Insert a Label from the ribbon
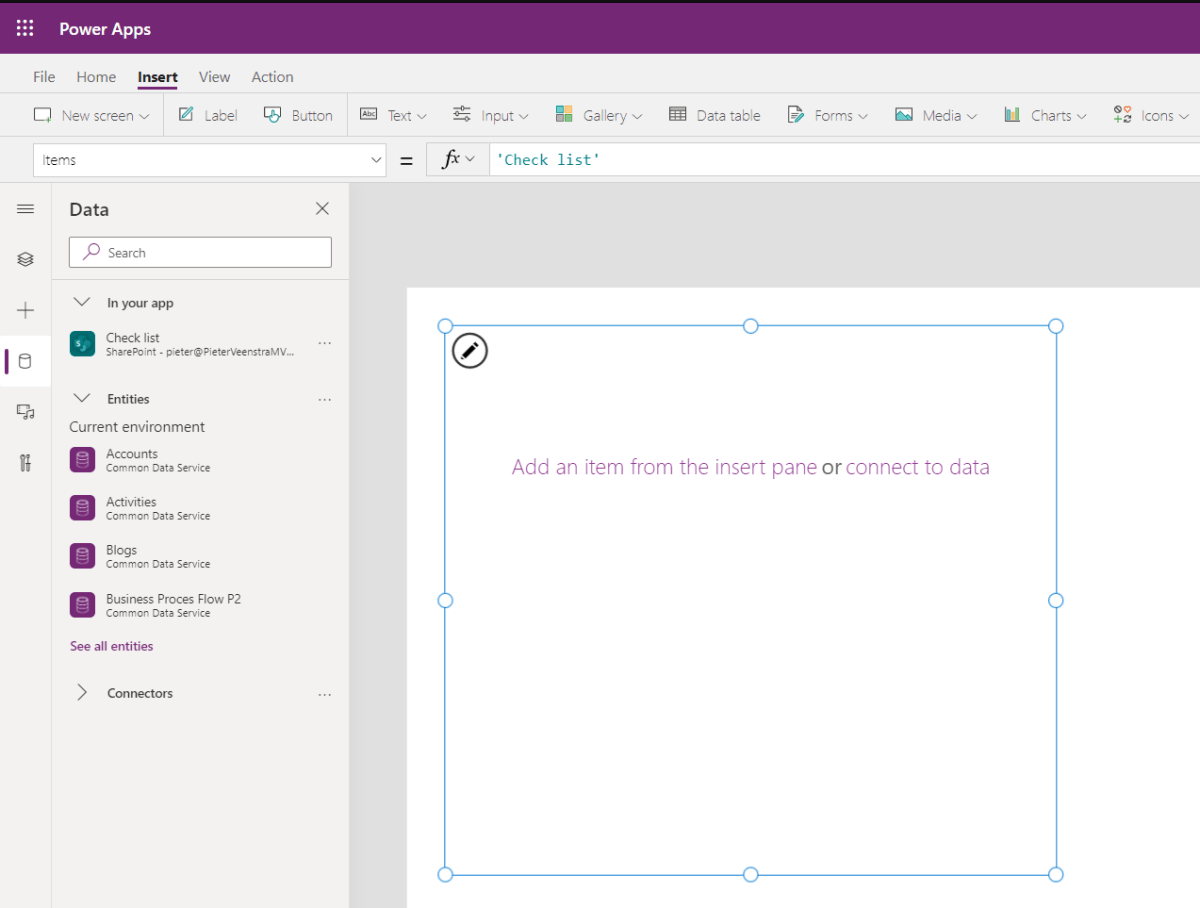Viewport: 1200px width, 908px height. point(207,115)
